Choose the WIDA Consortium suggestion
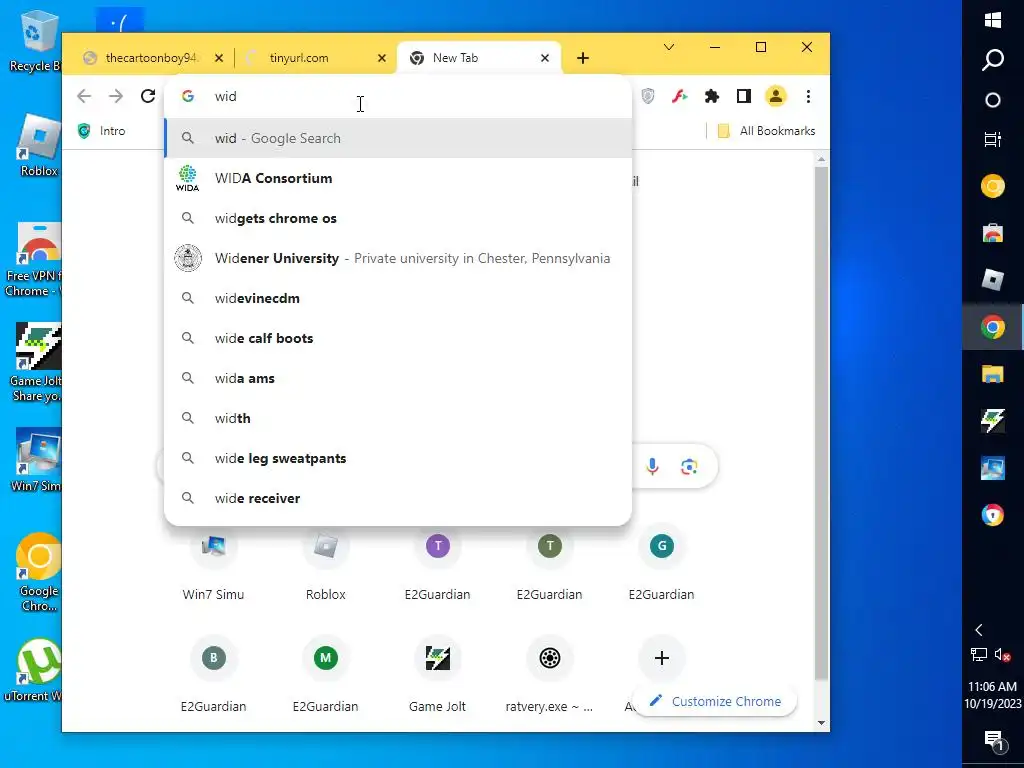 pos(398,178)
